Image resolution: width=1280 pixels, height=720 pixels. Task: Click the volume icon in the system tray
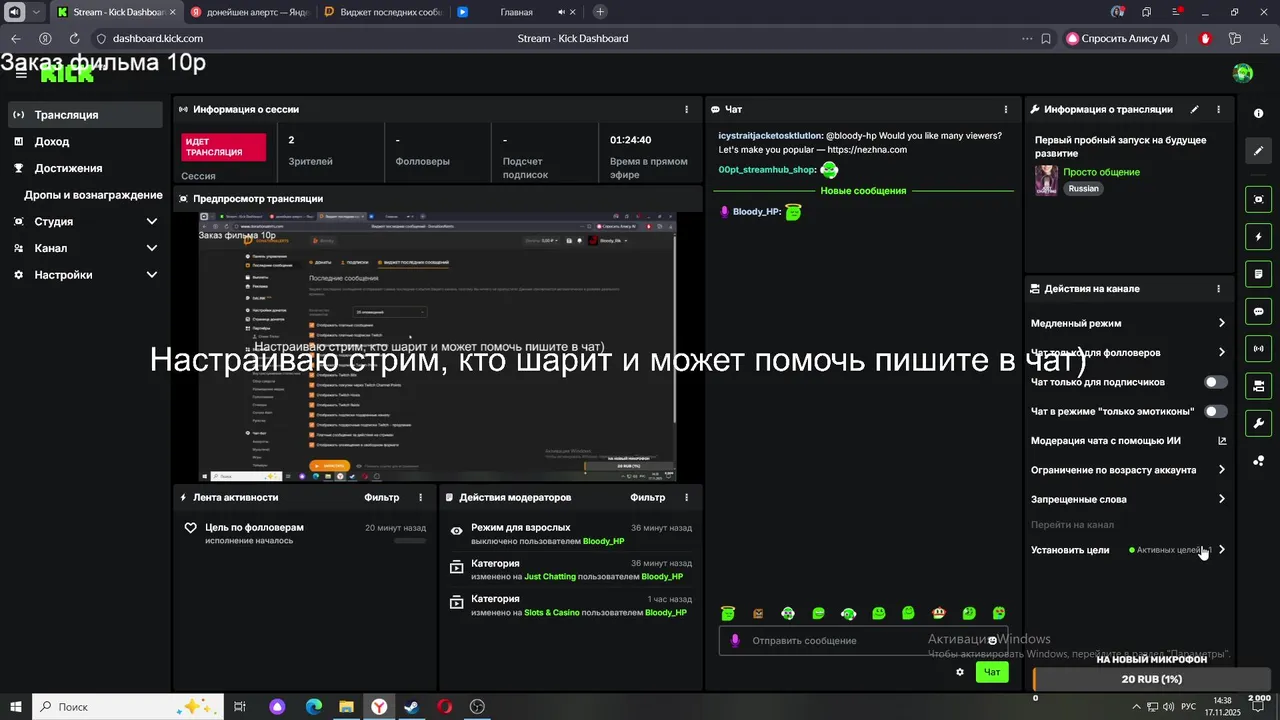(x=1166, y=707)
